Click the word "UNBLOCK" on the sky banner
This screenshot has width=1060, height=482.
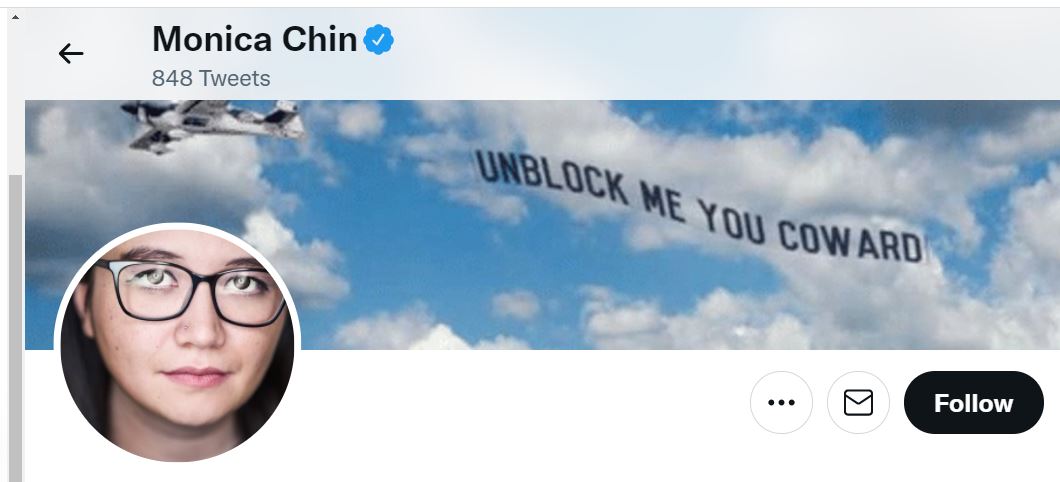550,176
